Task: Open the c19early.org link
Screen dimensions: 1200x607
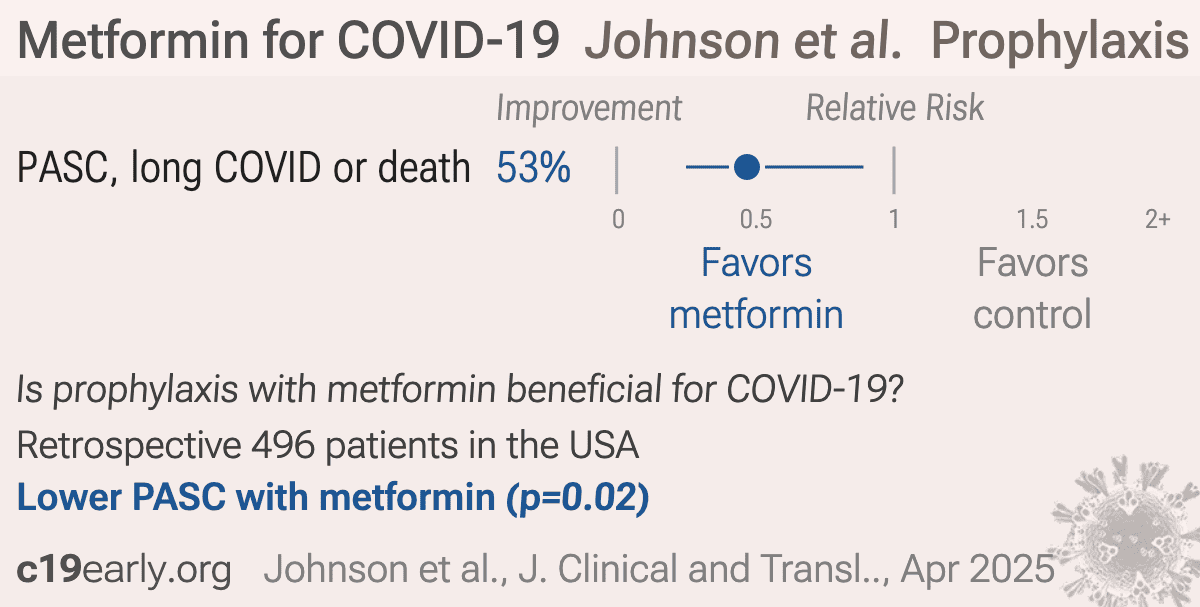Action: [124, 570]
